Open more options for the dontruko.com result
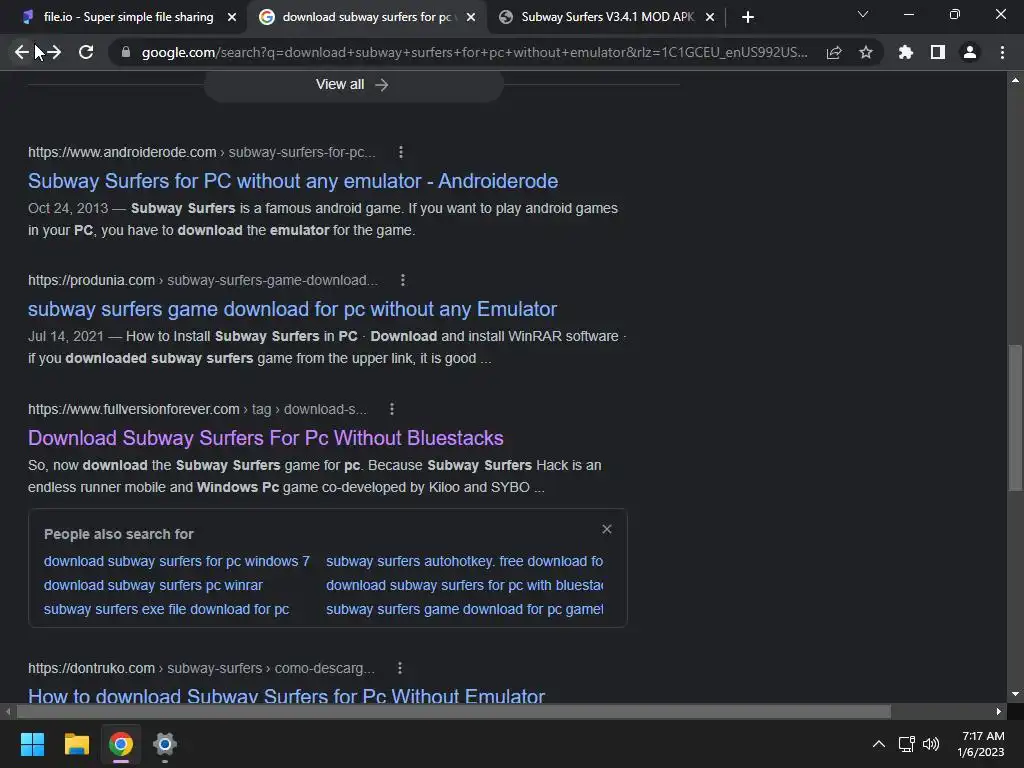Image resolution: width=1024 pixels, height=768 pixels. 400,668
